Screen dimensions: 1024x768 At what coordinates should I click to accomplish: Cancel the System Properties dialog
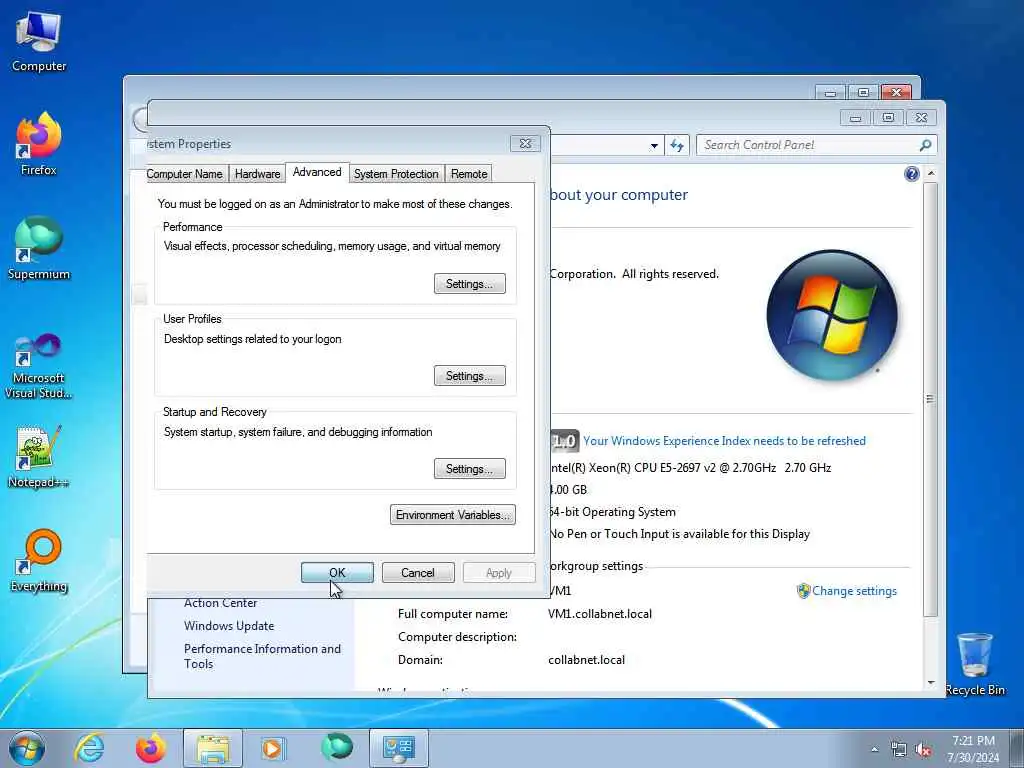418,573
